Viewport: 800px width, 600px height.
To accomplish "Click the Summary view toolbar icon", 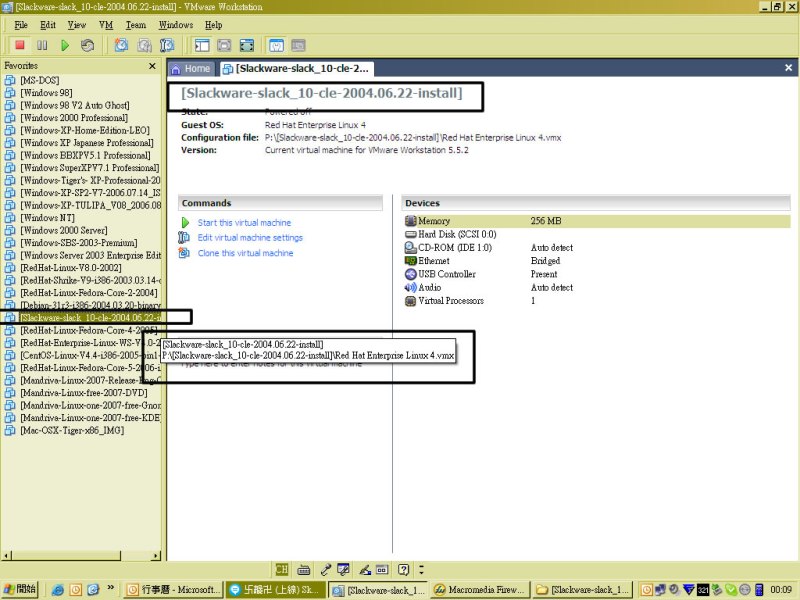I will pyautogui.click(x=276, y=45).
